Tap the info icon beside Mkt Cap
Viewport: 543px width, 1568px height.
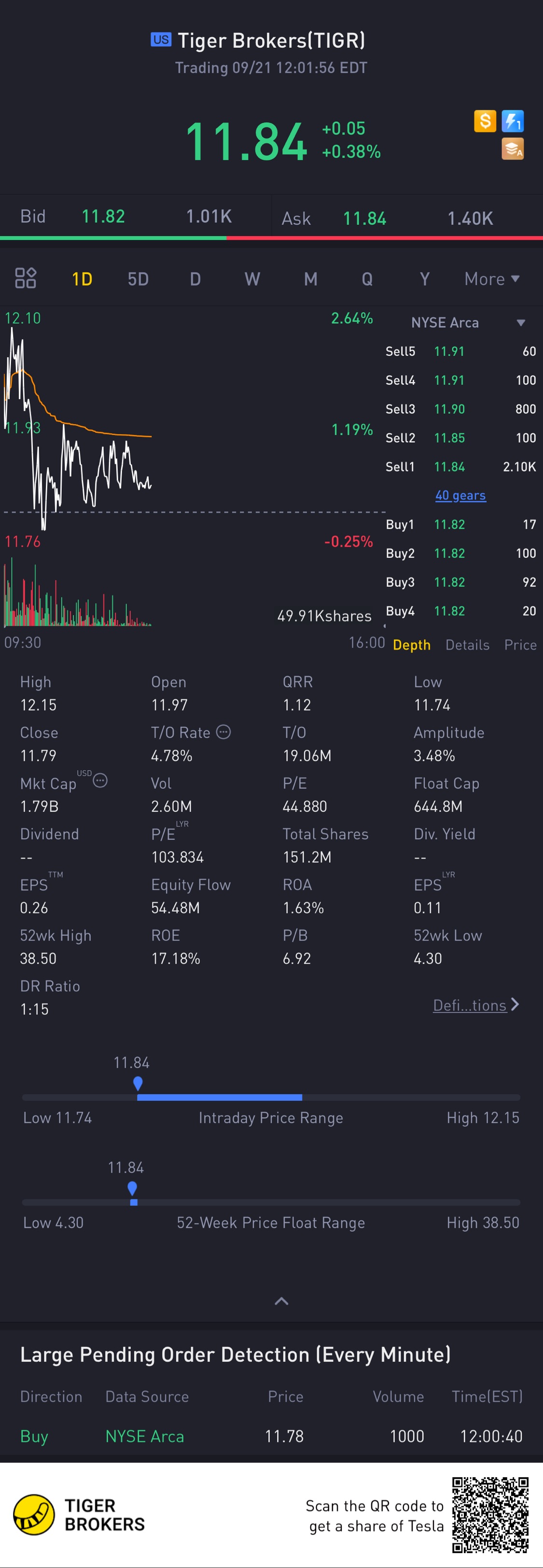pos(100,781)
